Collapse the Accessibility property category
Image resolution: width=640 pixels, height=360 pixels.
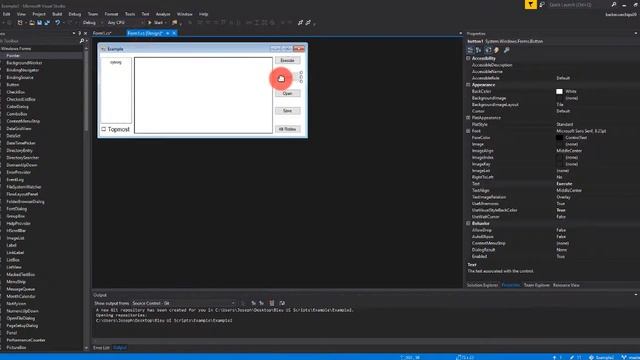[x=468, y=58]
